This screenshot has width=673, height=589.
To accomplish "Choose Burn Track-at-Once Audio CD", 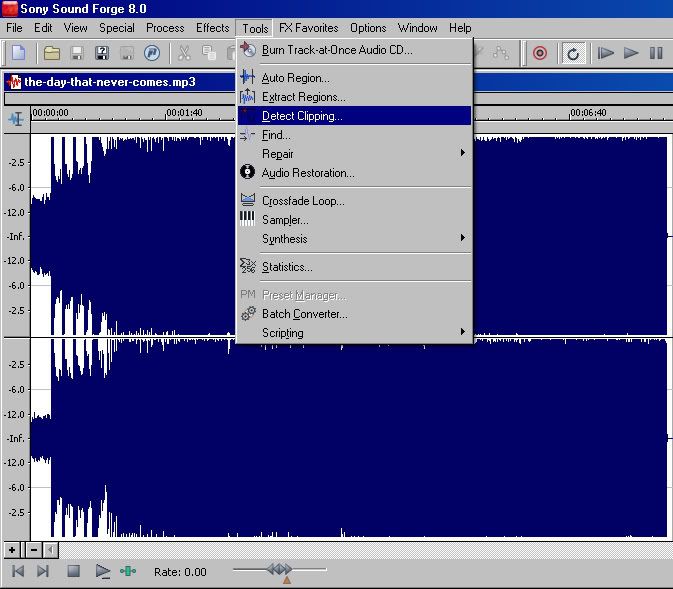I will coord(355,50).
